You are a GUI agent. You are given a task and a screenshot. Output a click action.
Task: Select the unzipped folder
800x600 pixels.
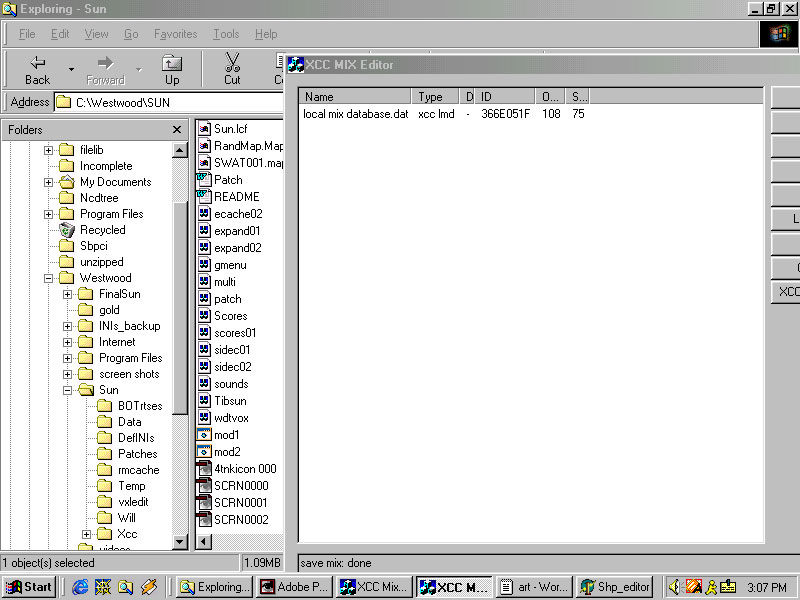pos(91,262)
